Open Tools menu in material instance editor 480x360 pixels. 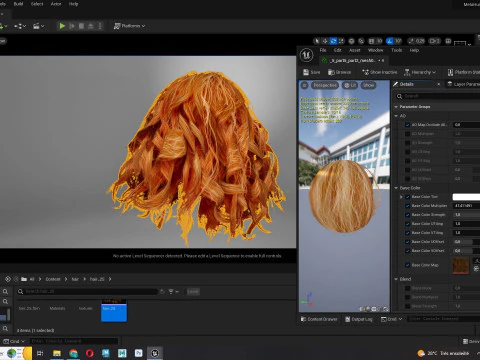pyautogui.click(x=396, y=50)
